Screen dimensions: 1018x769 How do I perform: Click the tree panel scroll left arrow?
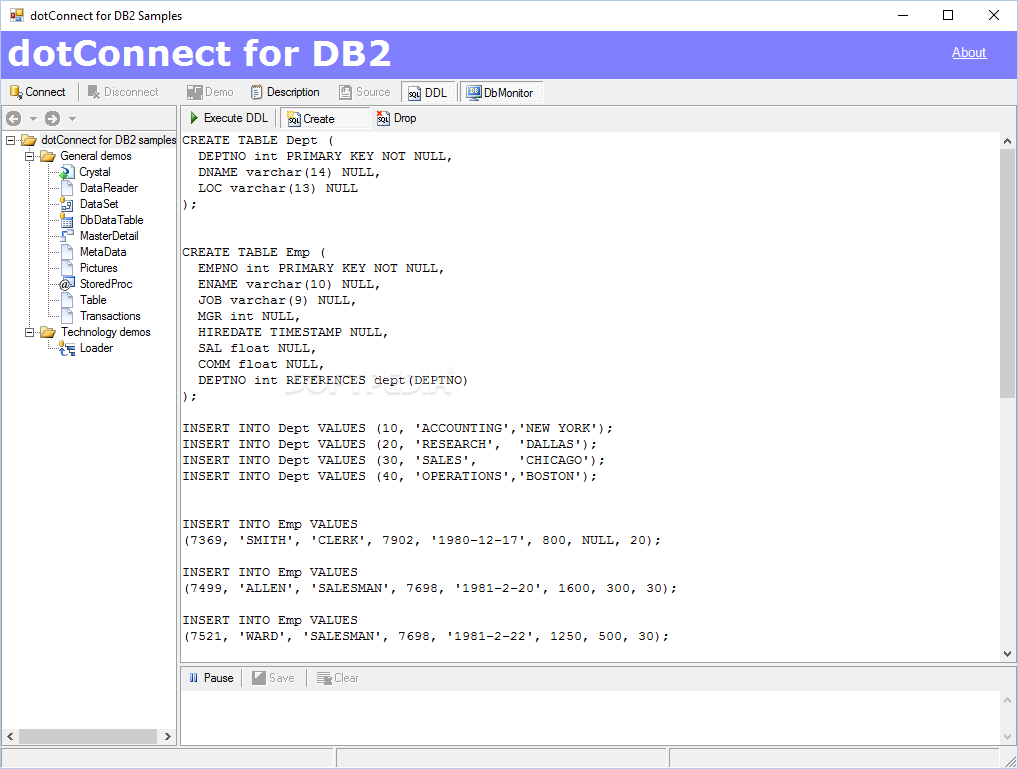(10, 737)
